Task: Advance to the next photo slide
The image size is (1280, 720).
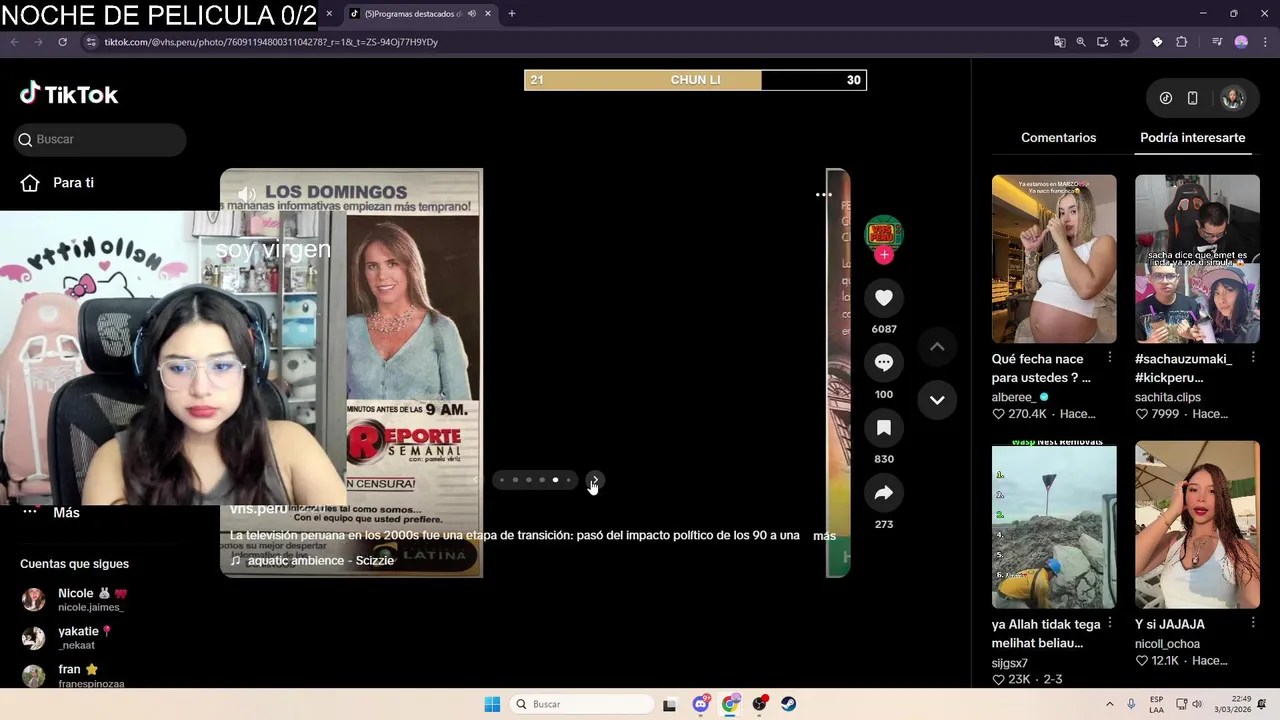Action: [594, 480]
